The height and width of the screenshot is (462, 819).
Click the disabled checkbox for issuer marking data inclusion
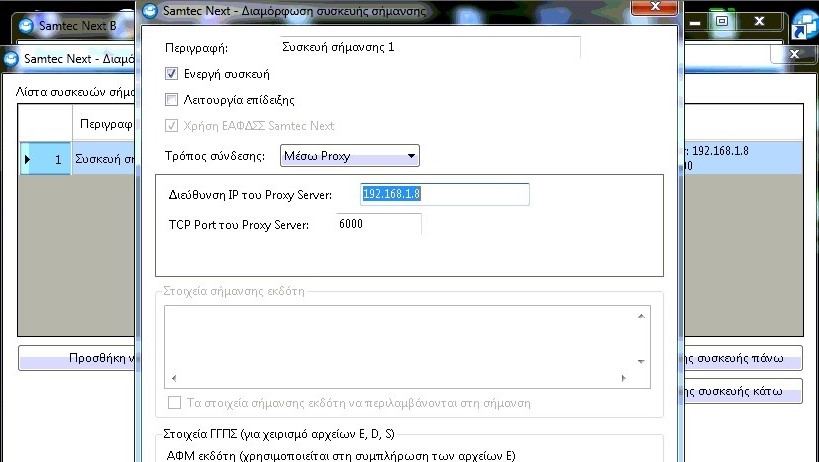174,402
